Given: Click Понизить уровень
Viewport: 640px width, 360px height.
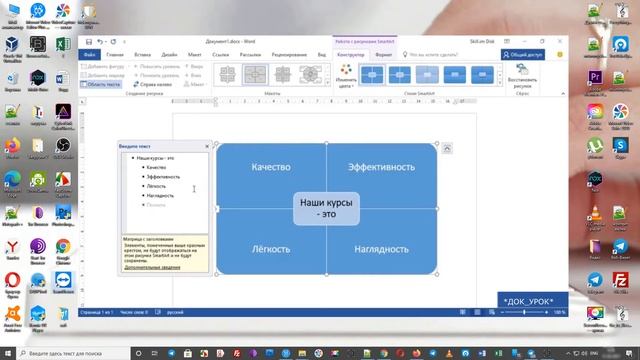Looking at the screenshot, I should 157,75.
